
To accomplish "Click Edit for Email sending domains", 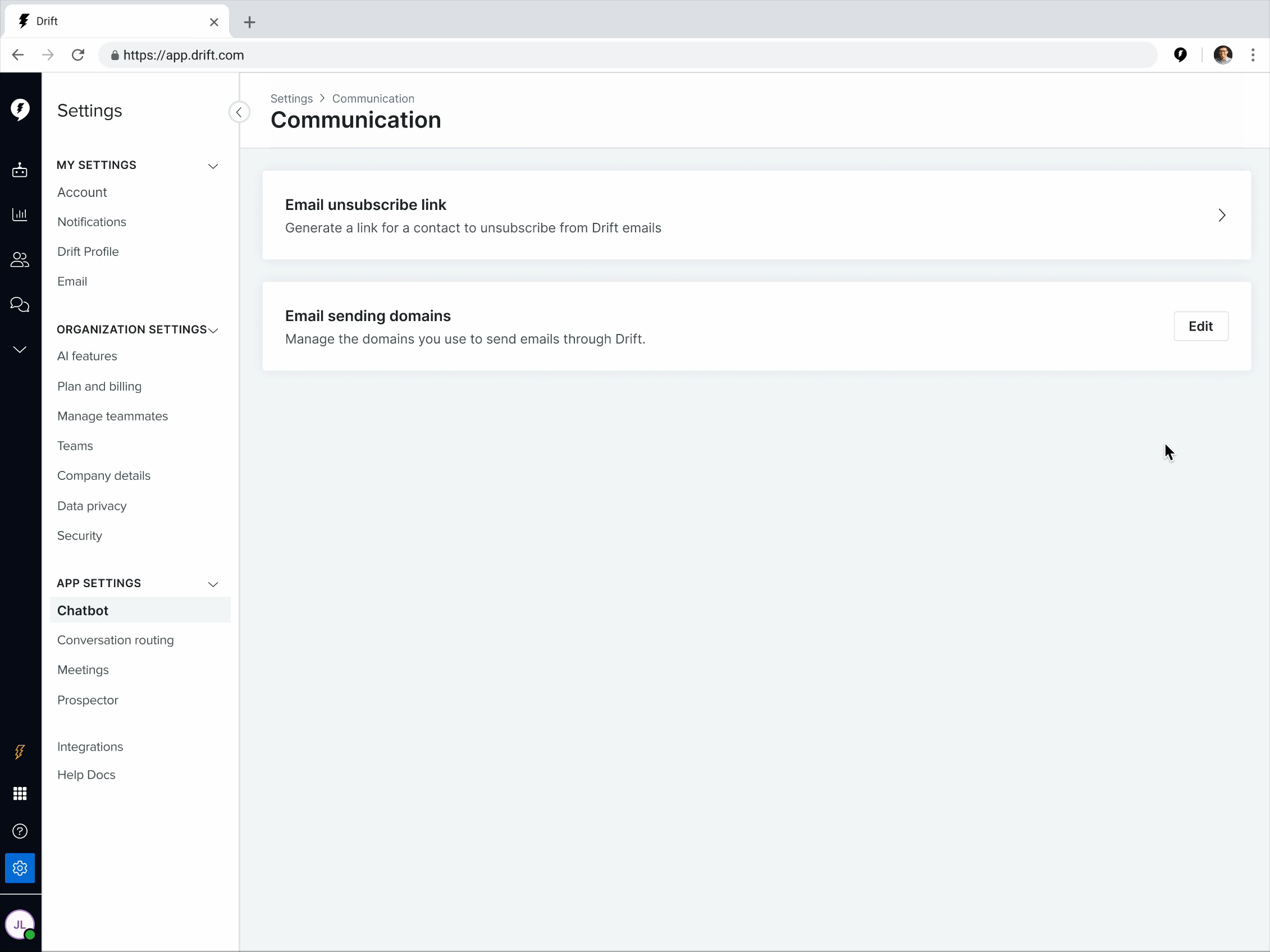I will point(1200,327).
